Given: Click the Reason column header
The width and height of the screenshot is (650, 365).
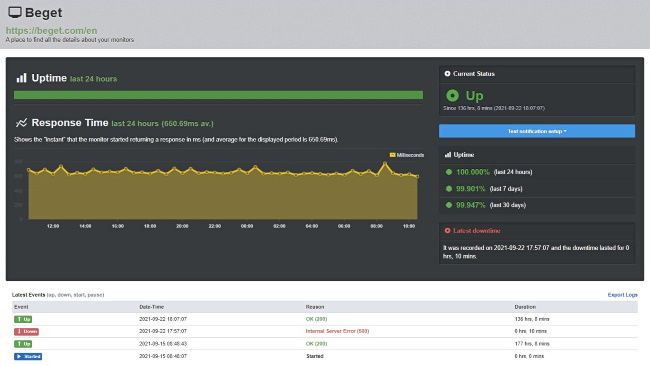Looking at the screenshot, I should (315, 307).
